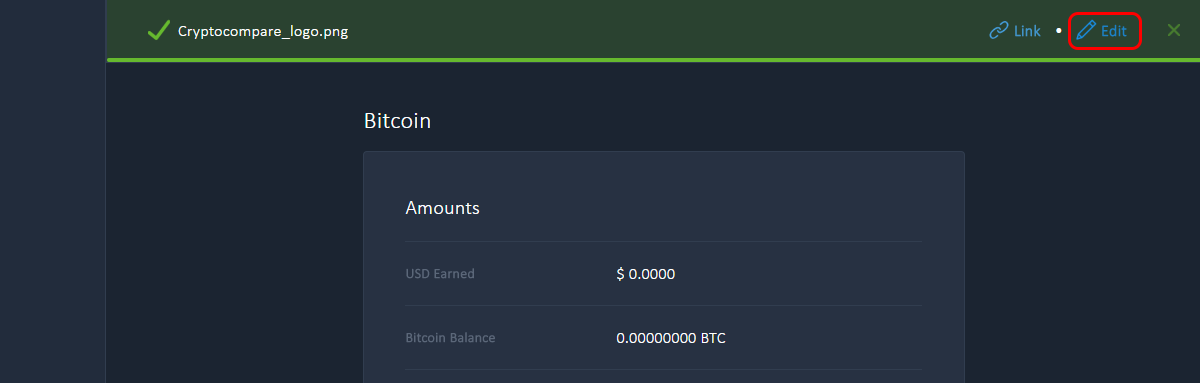Click the Link text label
This screenshot has width=1200, height=383.
[x=1027, y=31]
